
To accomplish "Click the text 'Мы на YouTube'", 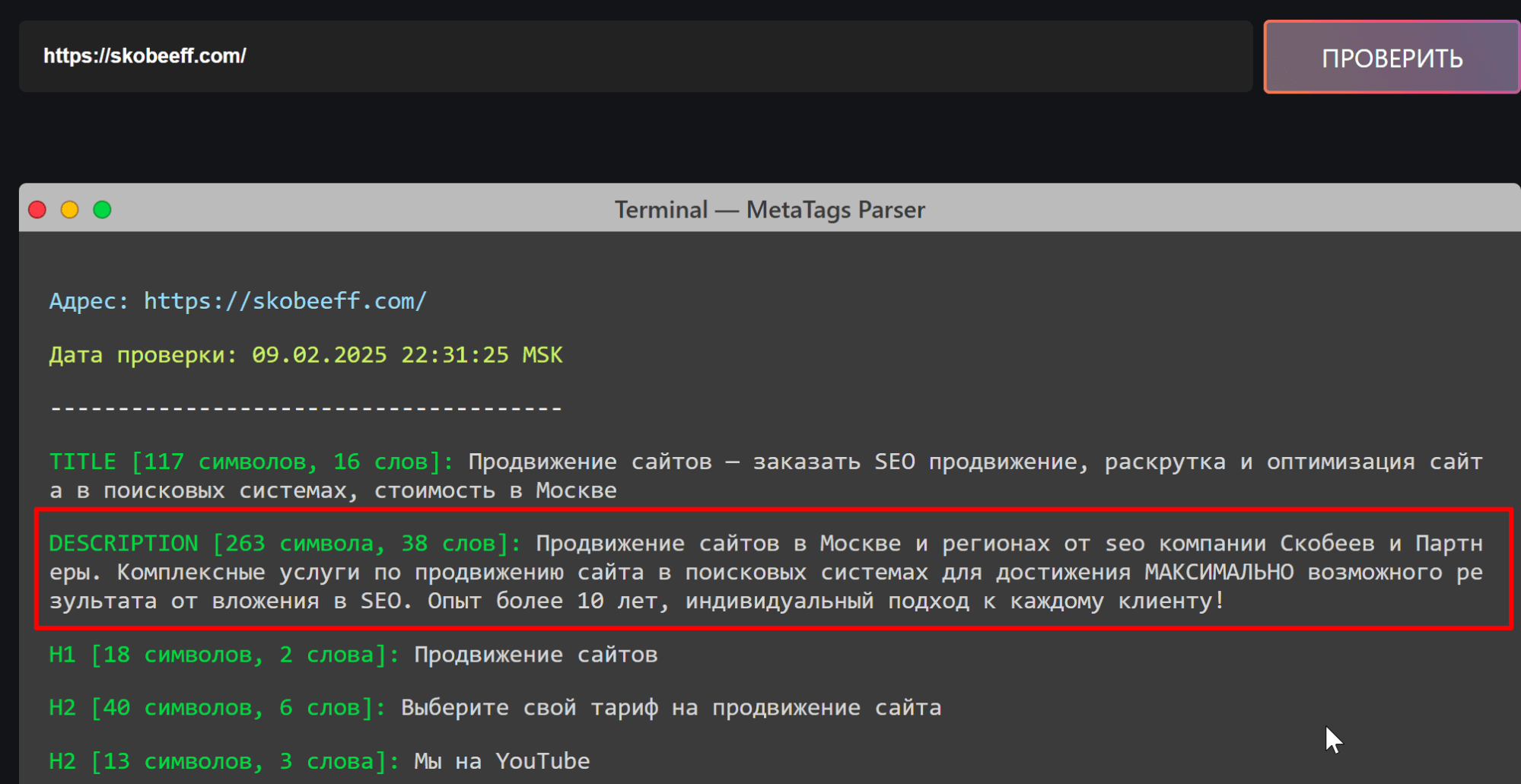I will pyautogui.click(x=502, y=761).
